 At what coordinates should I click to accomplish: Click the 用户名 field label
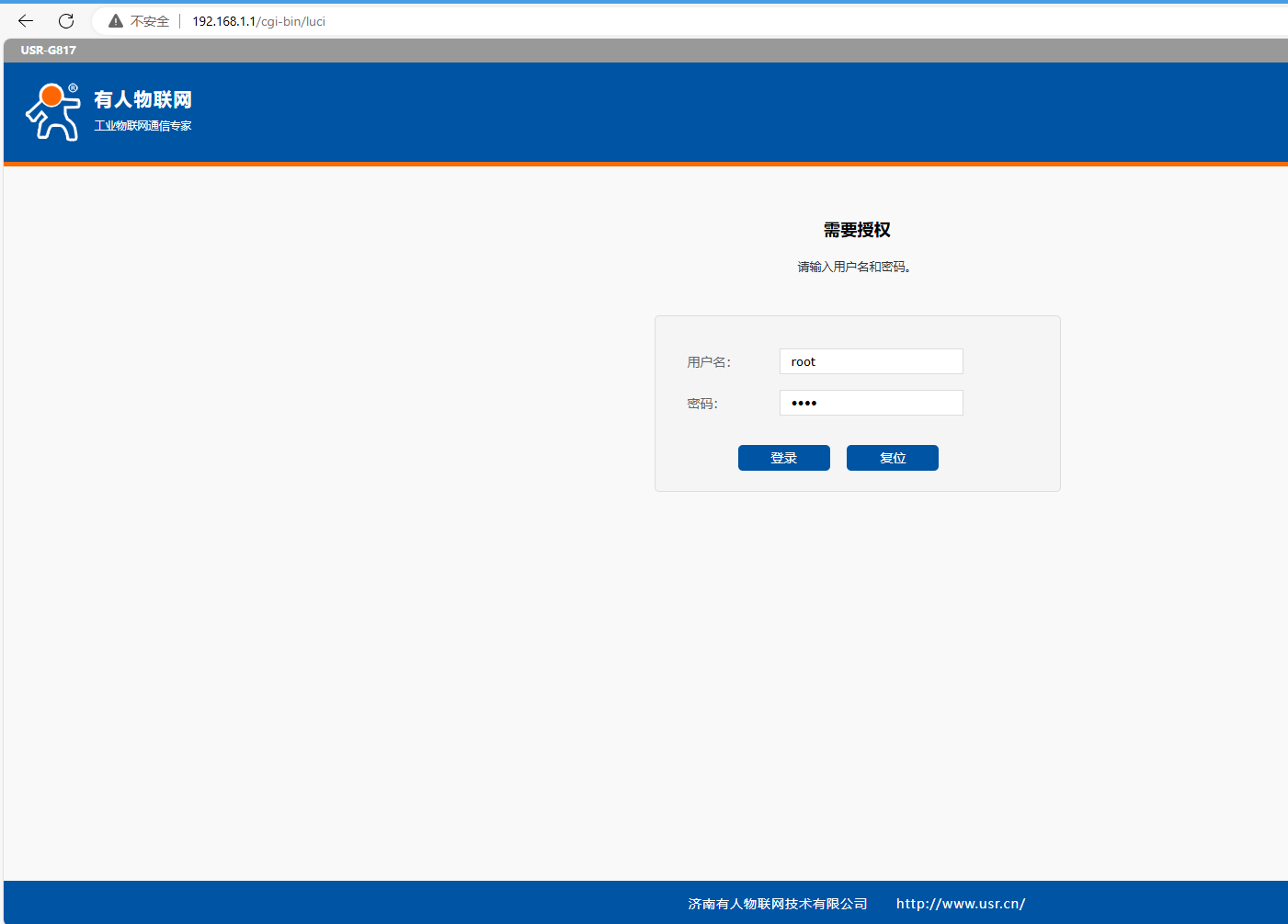click(x=709, y=362)
